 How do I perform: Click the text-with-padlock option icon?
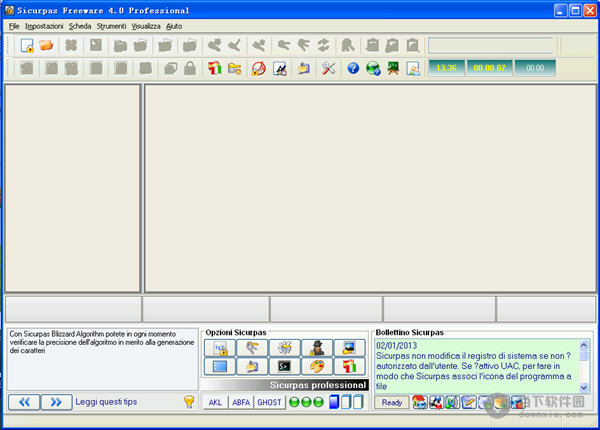(220, 348)
